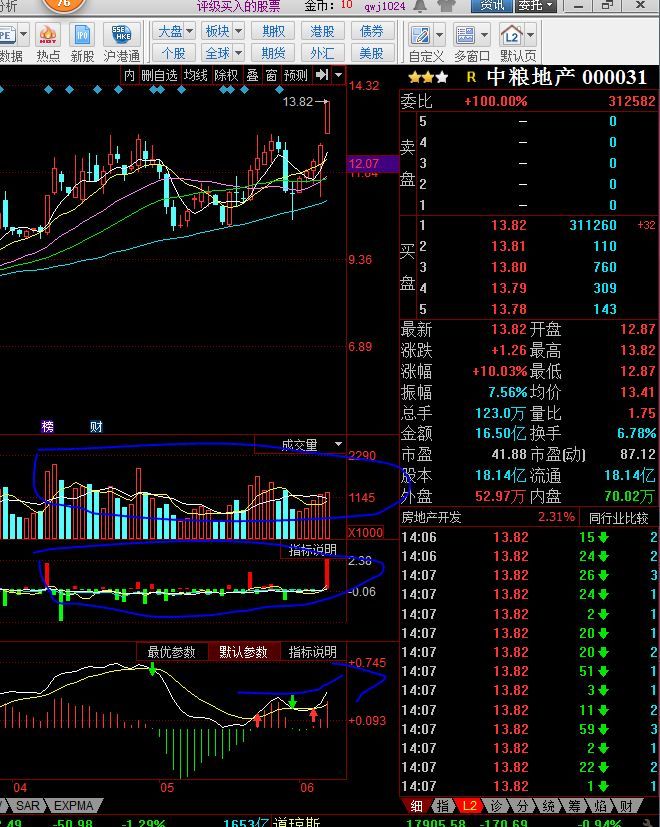Image resolution: width=660 pixels, height=827 pixels.
Task: Toggle 叠 overlay mode on chart toolbar
Action: click(252, 75)
